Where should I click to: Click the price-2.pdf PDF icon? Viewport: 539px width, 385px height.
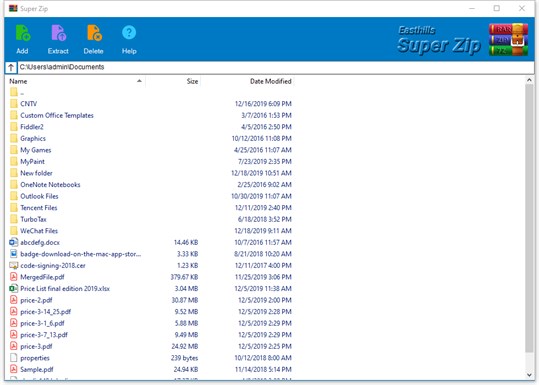13,300
